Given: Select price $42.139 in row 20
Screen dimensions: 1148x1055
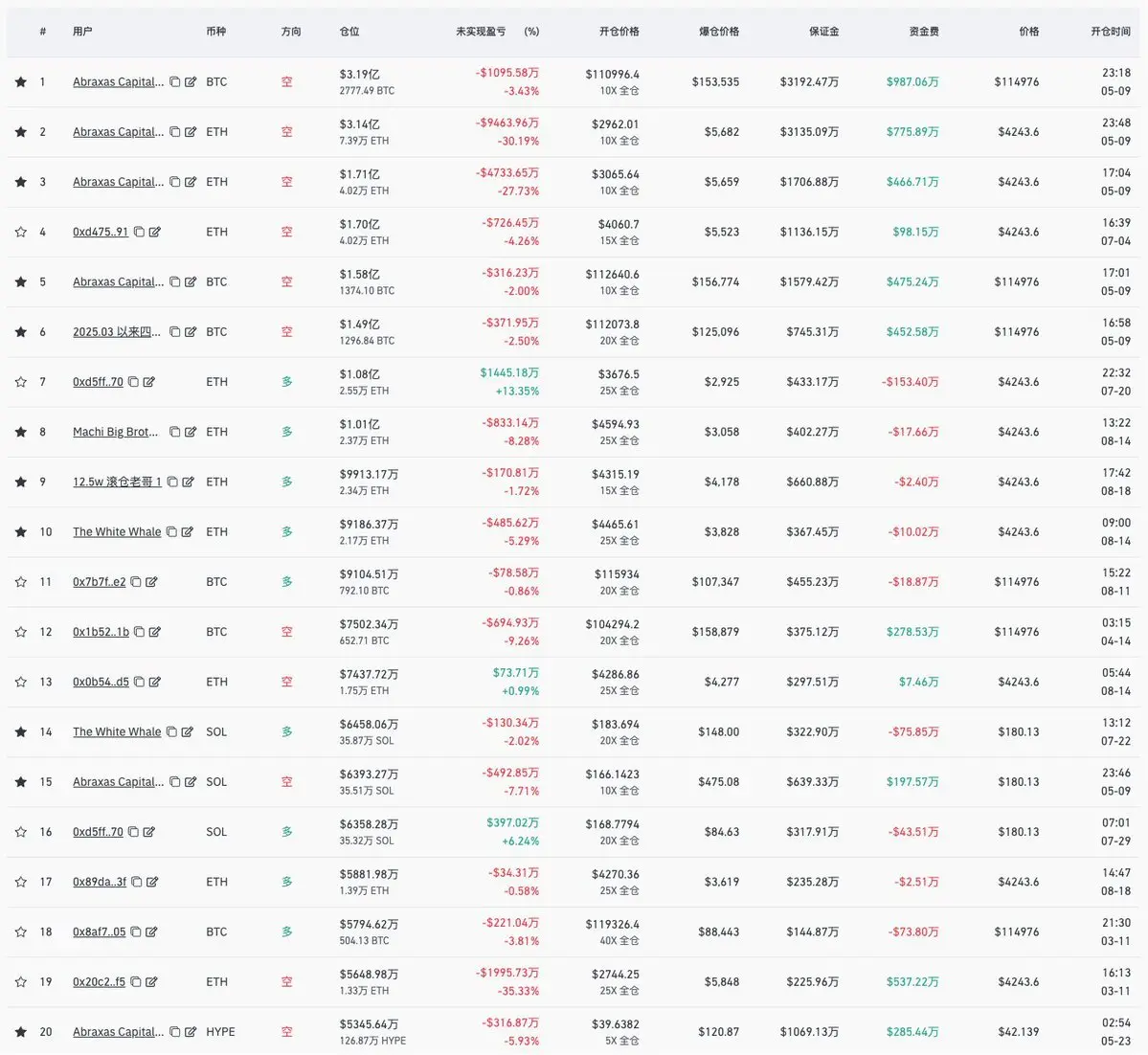Looking at the screenshot, I should 1019,1032.
